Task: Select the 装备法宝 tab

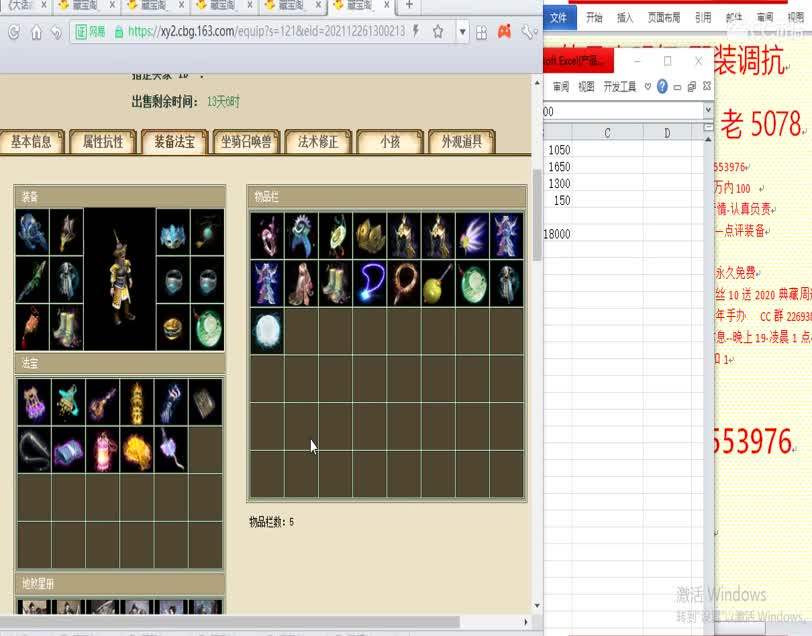Action: [175, 141]
